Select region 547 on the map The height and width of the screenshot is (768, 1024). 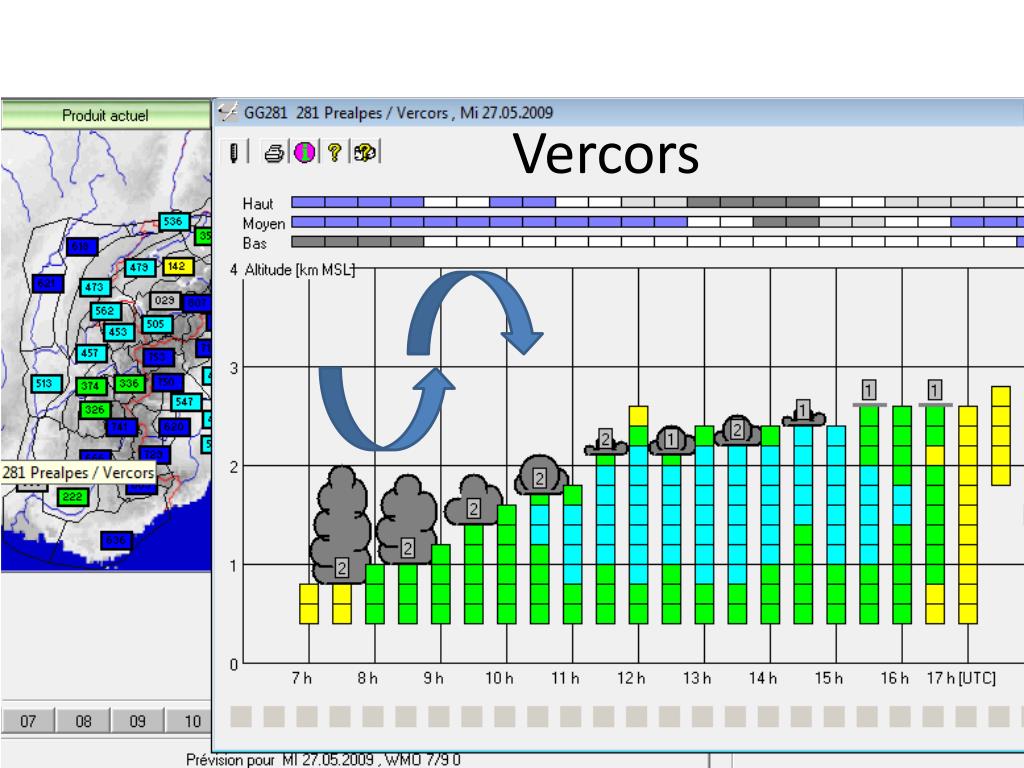tap(185, 402)
